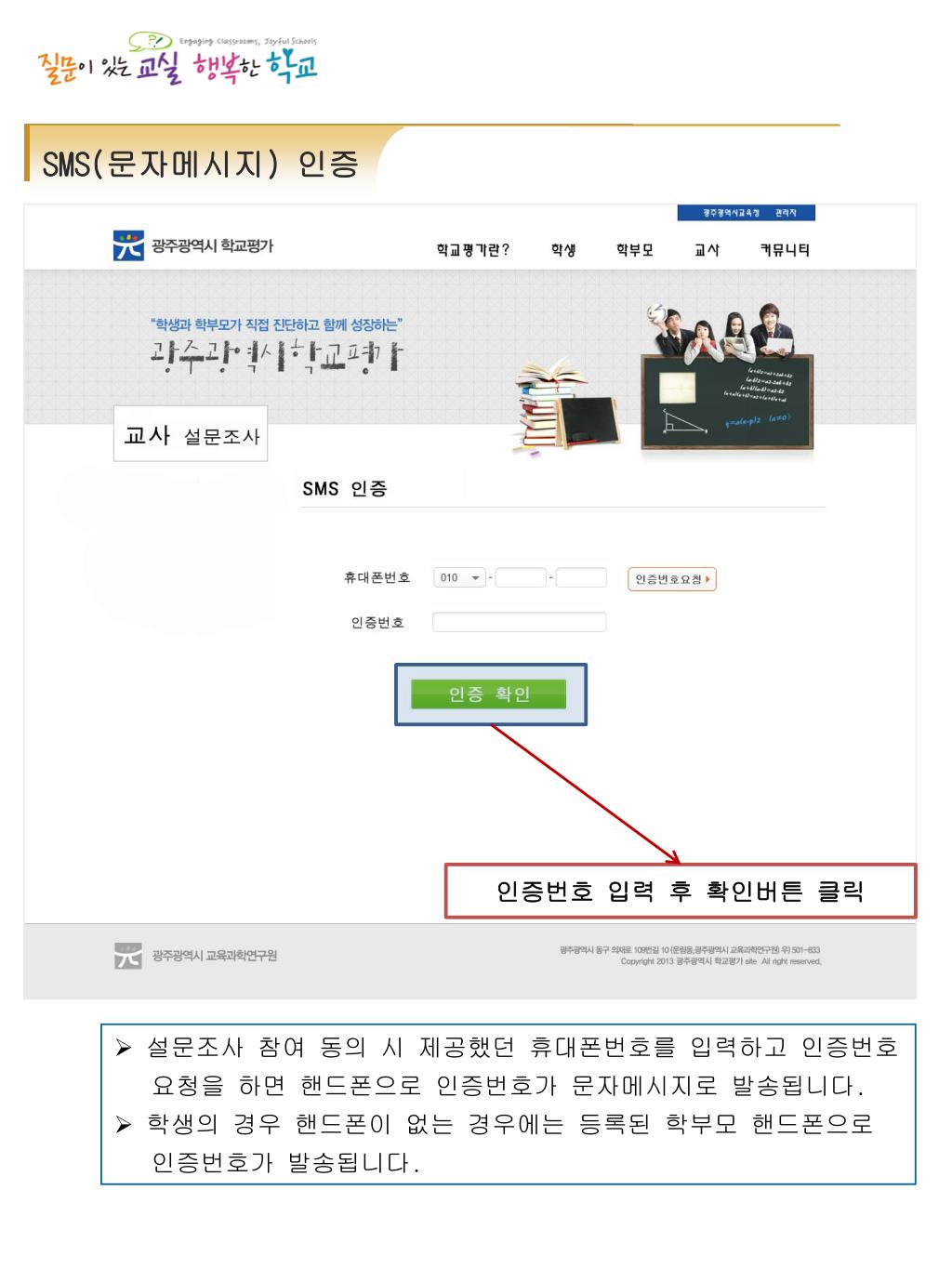The height and width of the screenshot is (1269, 952).
Task: Click the 광주광역시교육청 top link
Action: point(732,214)
